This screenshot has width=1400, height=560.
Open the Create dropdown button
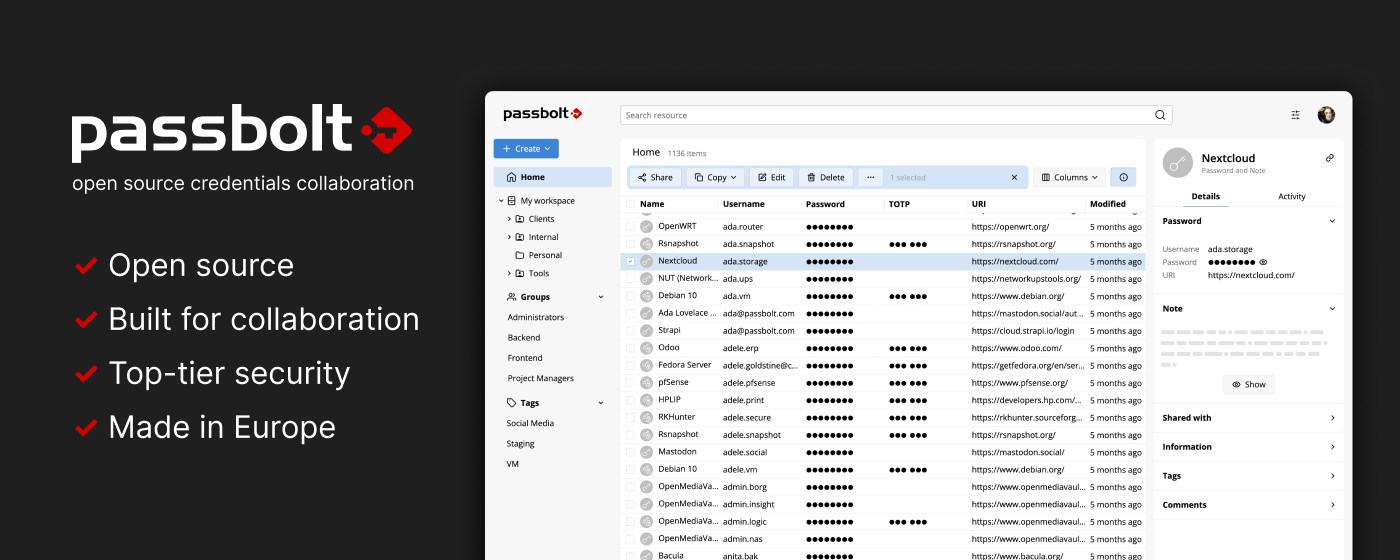(x=526, y=149)
